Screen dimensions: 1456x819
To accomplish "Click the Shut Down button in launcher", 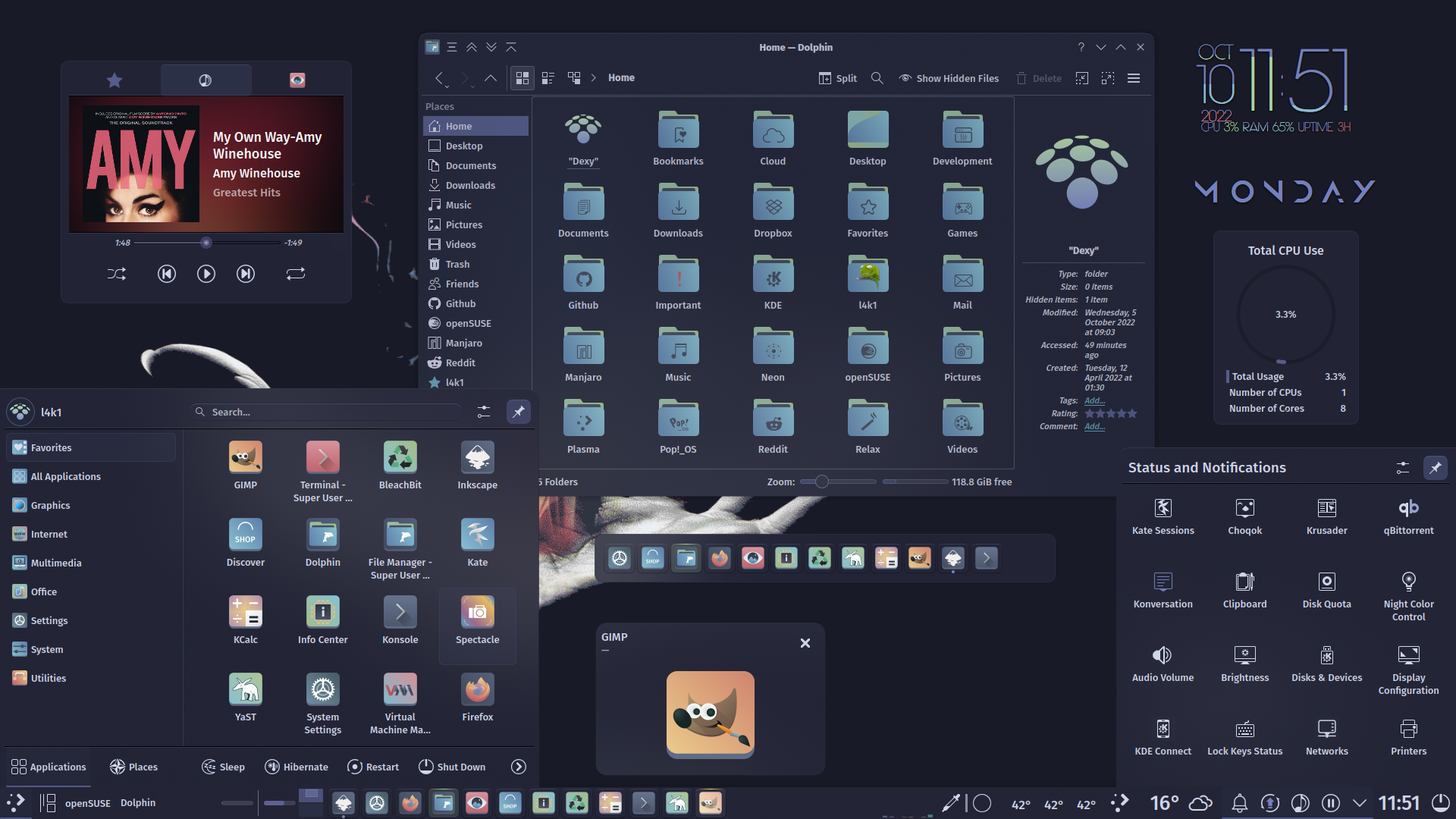I will (452, 767).
